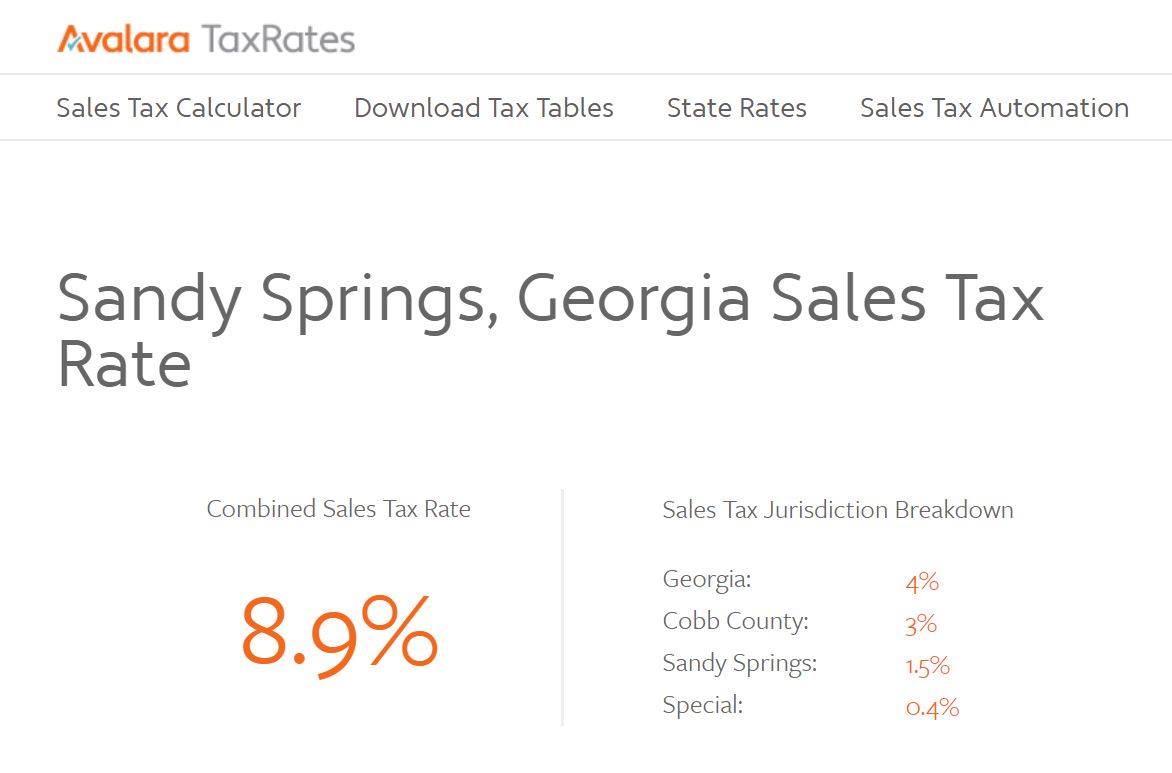Screen dimensions: 1172x773
Task: Open the Sales Tax Calculator menu item
Action: coord(179,108)
